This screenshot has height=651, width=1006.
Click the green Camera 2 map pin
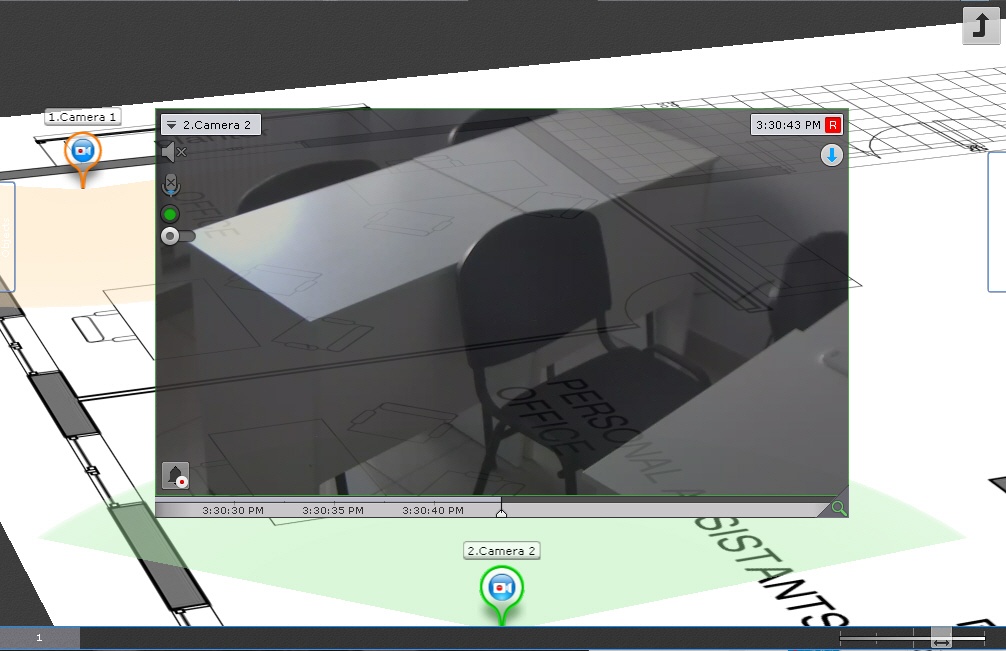501,588
